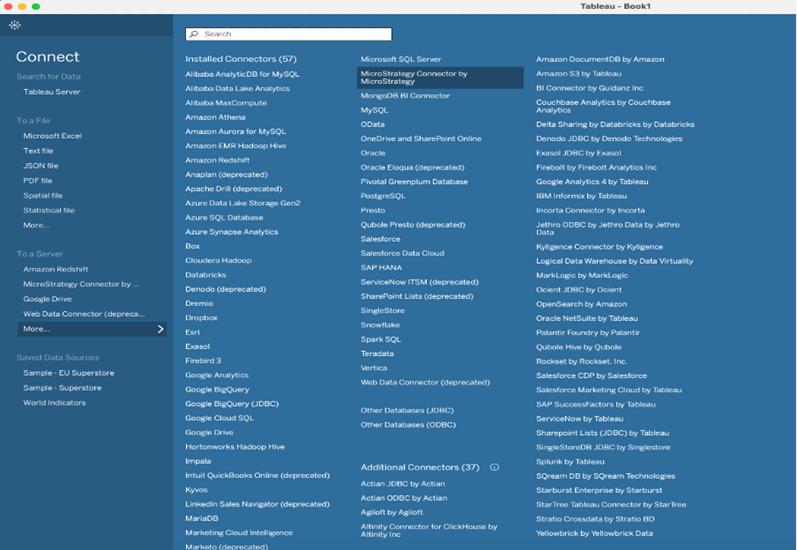Select Microsoft Excel file connection
Screen dimensions: 797x550
point(52,136)
